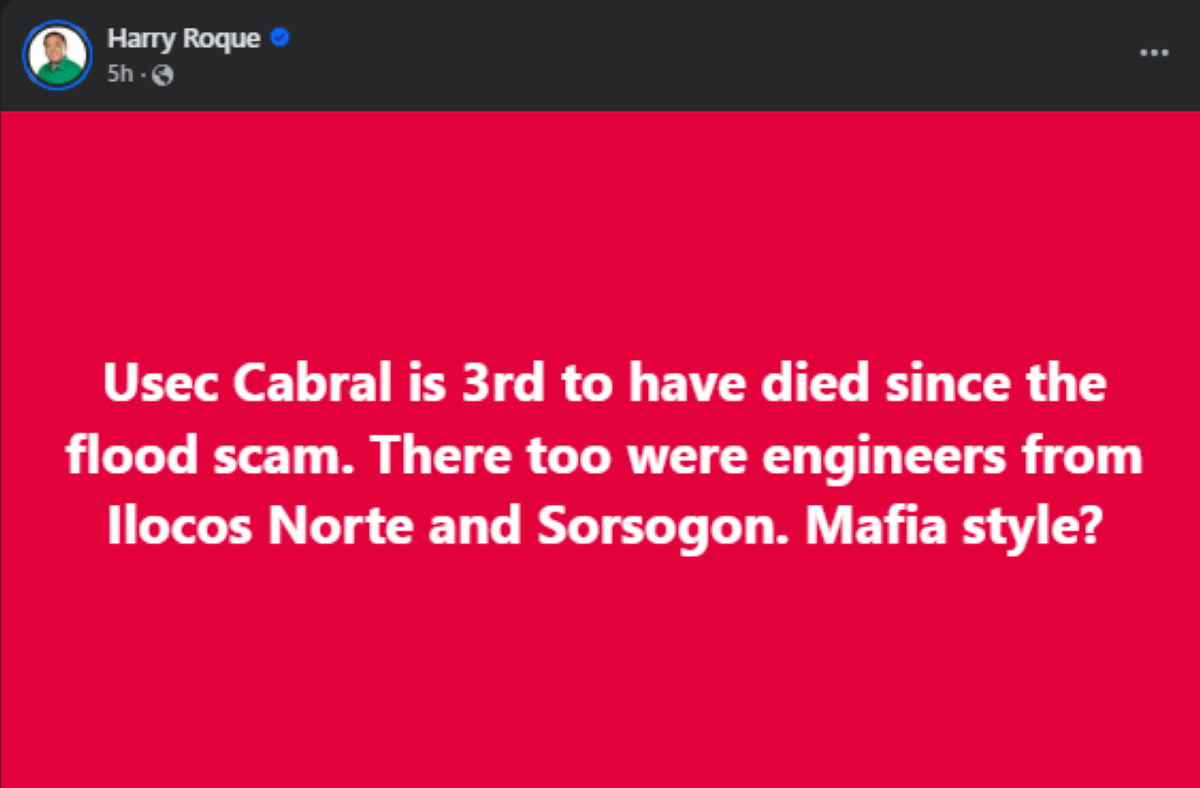Open the Harry Roque profile name link
Viewport: 1200px width, 788px height.
[185, 39]
